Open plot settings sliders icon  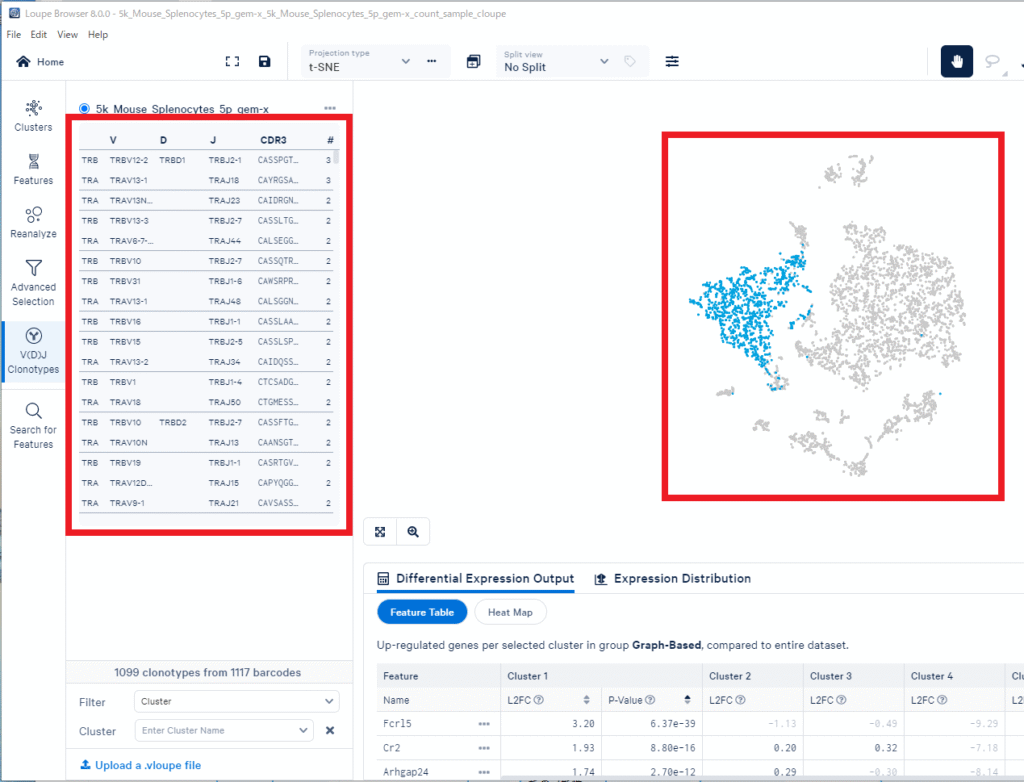coord(672,62)
